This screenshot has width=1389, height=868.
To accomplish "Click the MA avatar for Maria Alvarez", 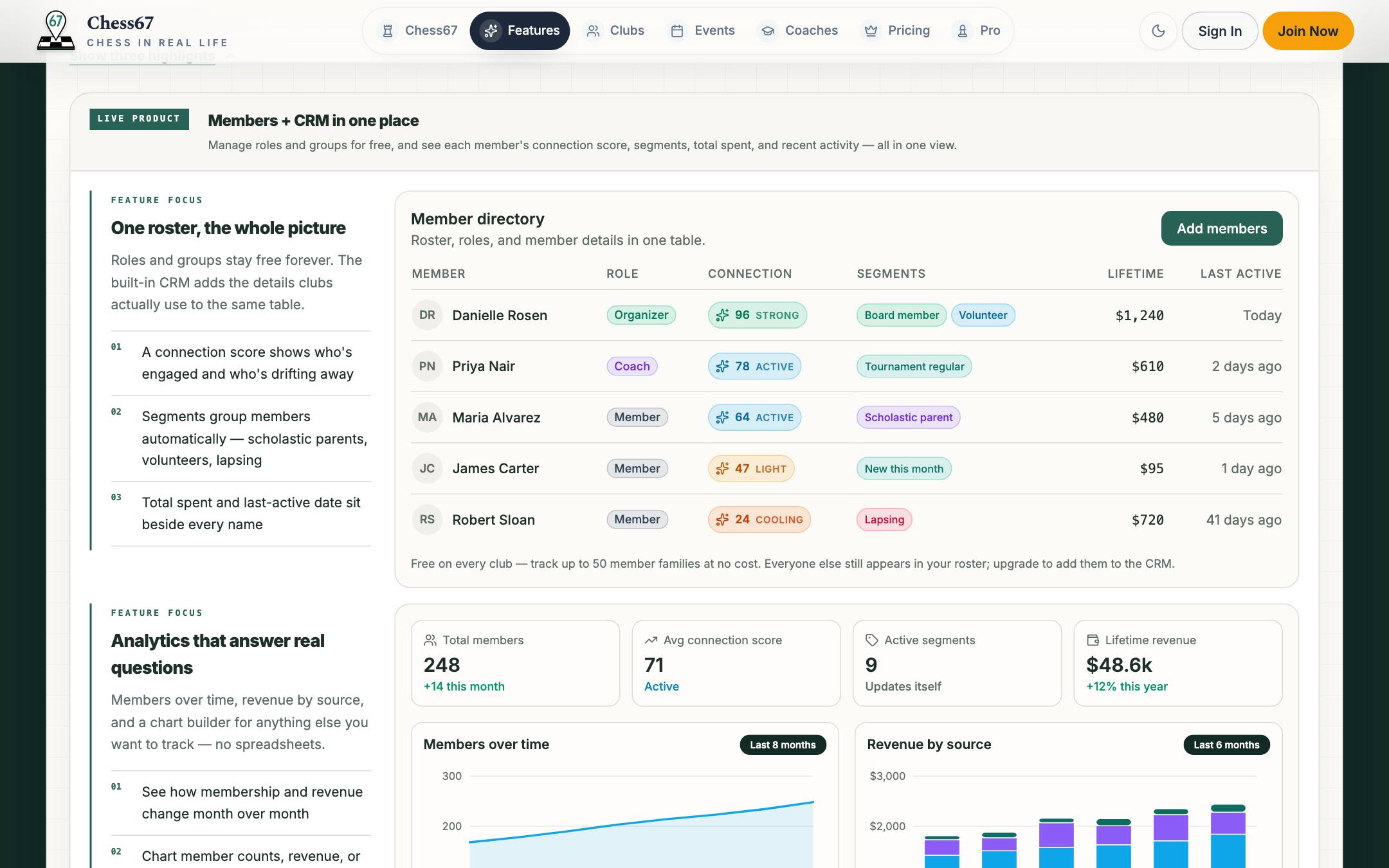I will point(427,417).
